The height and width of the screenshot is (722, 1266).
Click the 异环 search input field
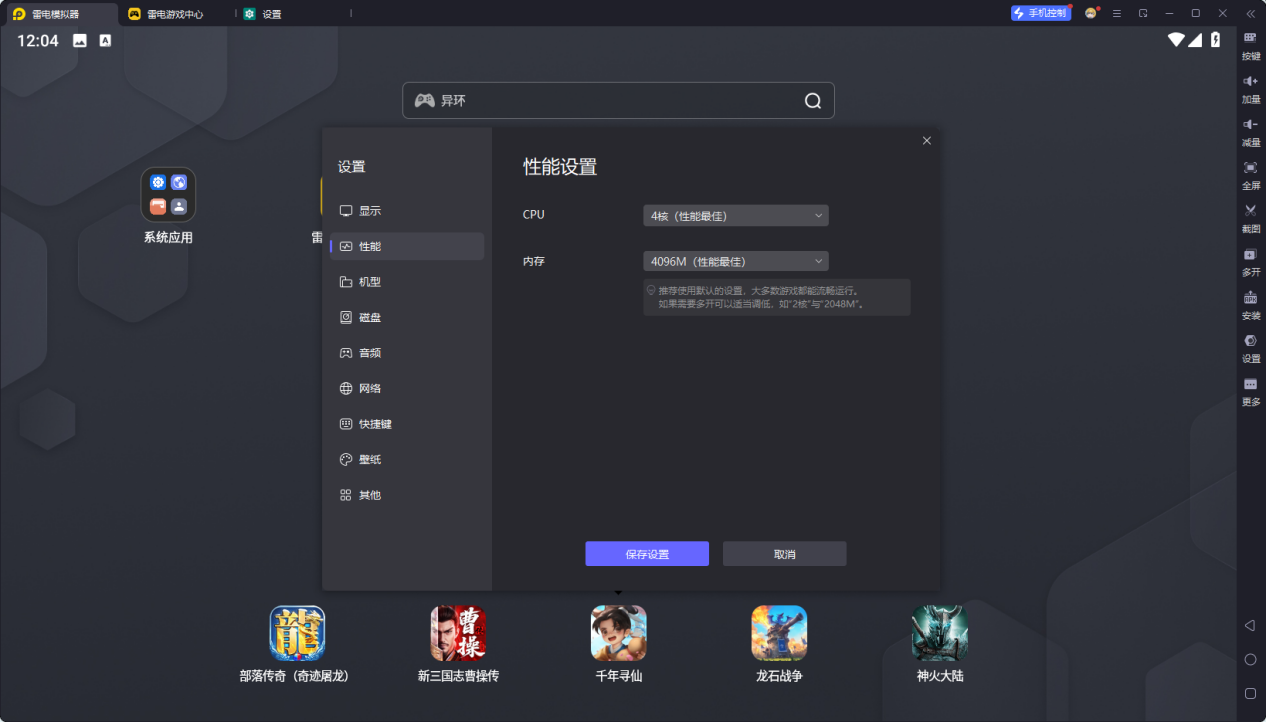(x=618, y=100)
